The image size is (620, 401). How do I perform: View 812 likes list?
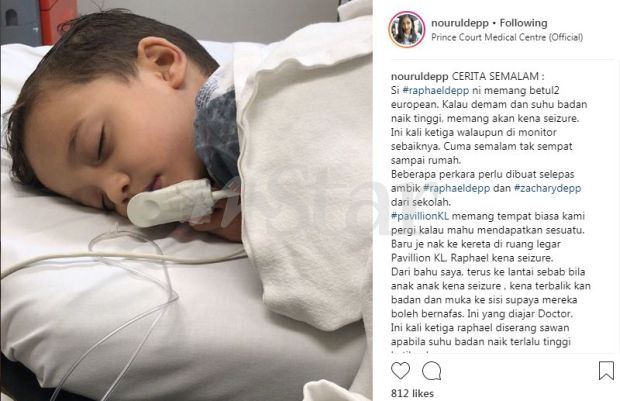coord(412,393)
